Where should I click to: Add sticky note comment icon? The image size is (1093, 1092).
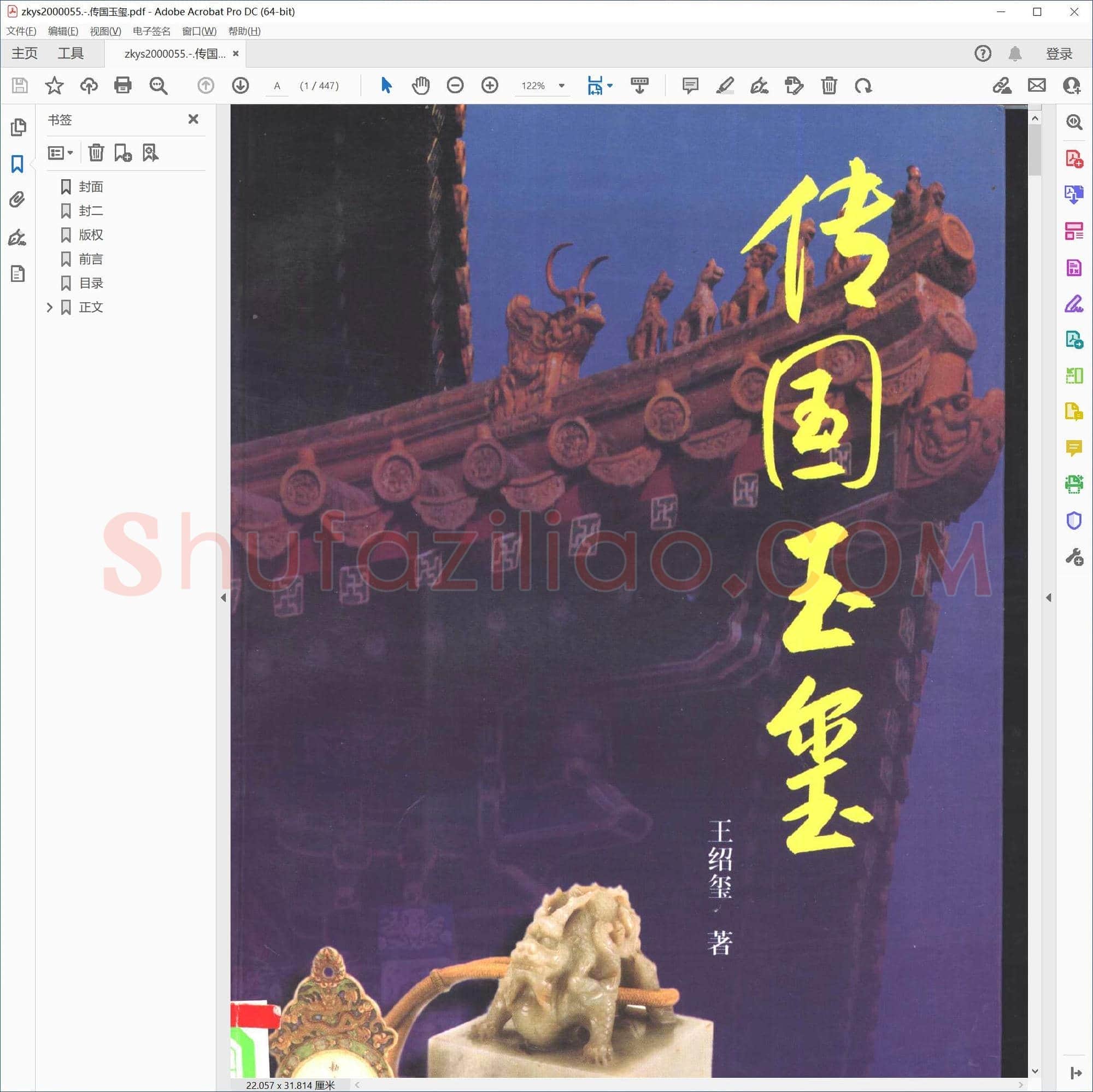pos(690,85)
